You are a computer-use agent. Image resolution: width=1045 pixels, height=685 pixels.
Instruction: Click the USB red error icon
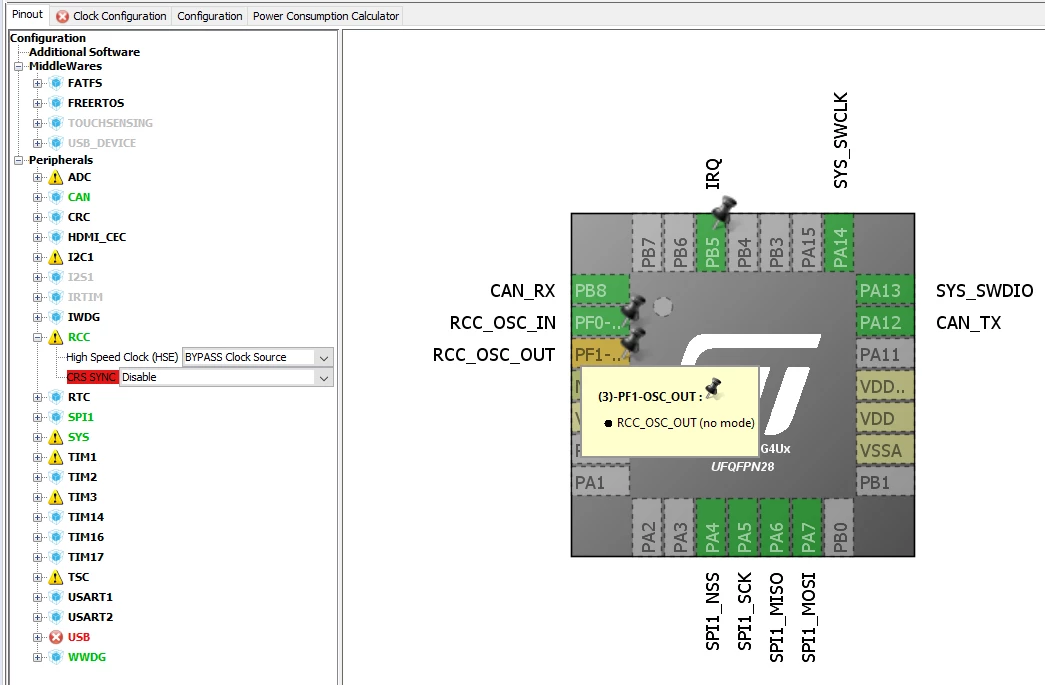tap(56, 637)
